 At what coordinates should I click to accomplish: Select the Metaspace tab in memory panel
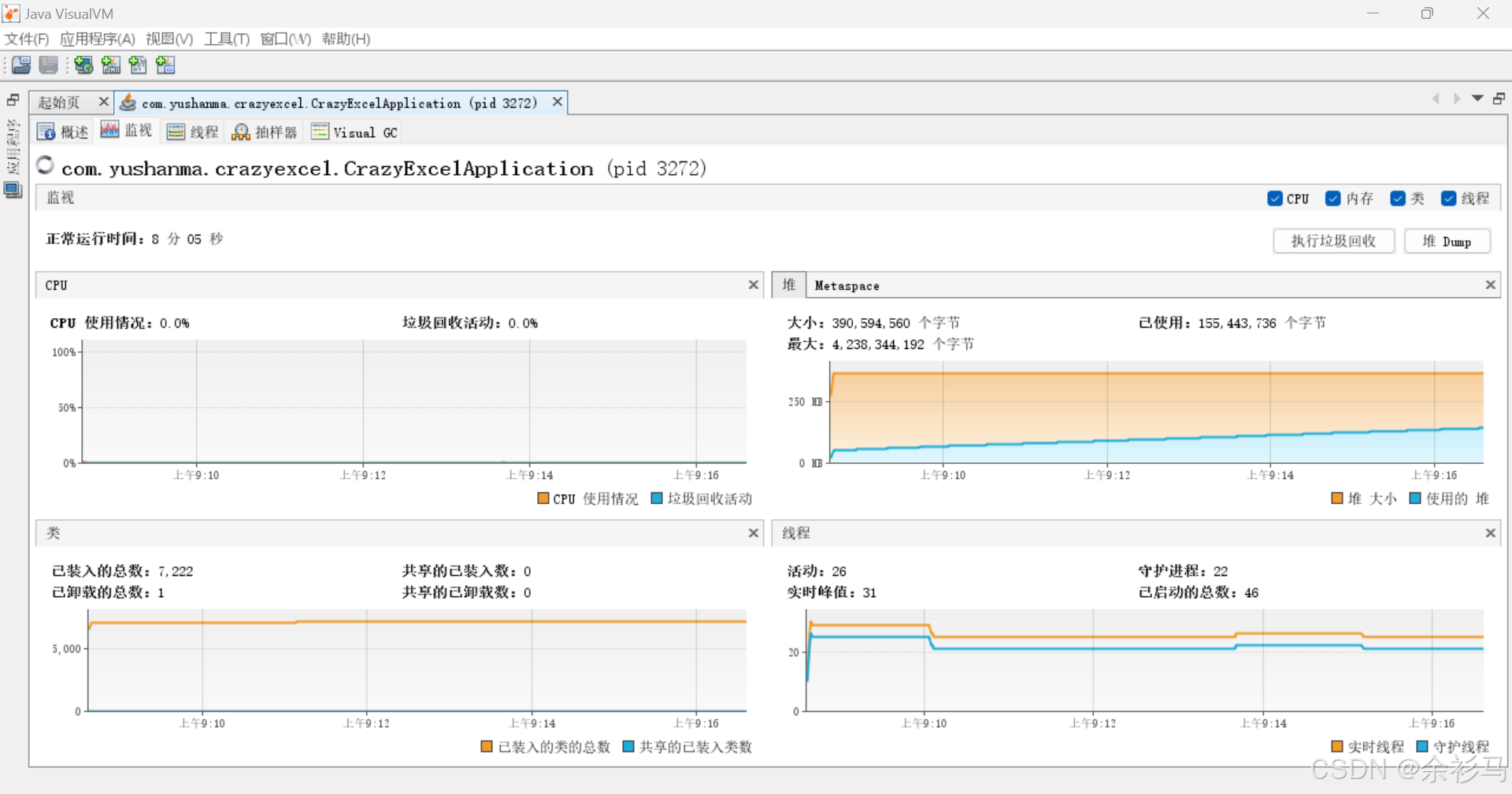click(847, 286)
